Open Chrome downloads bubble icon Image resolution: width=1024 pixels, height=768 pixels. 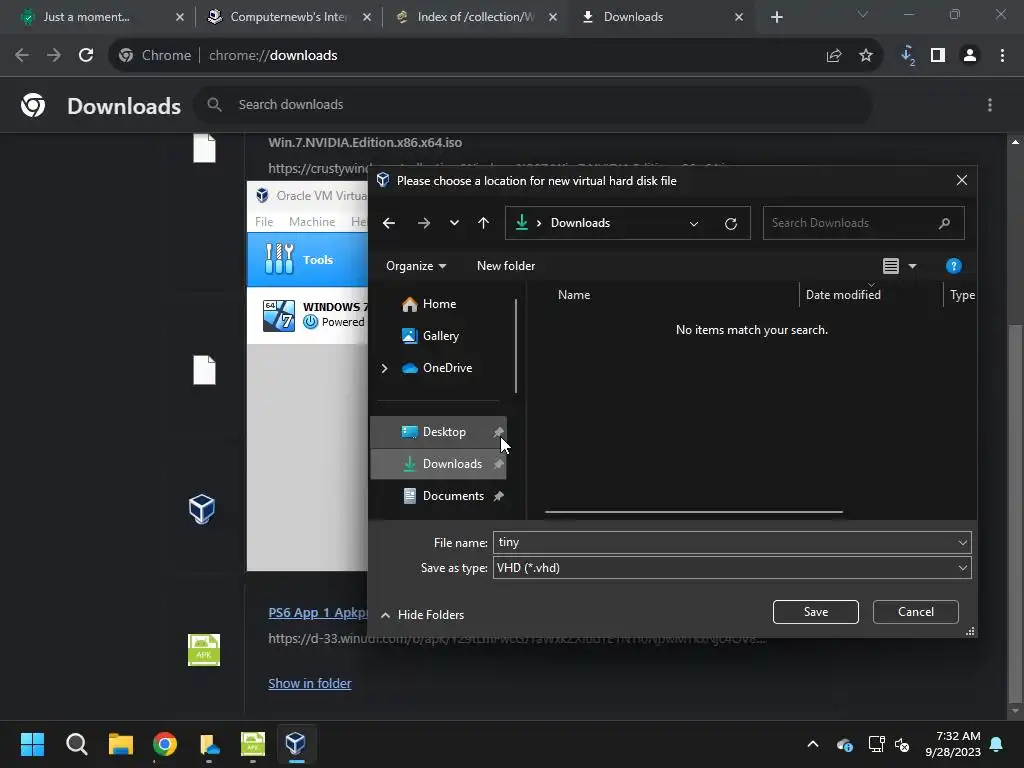(907, 56)
